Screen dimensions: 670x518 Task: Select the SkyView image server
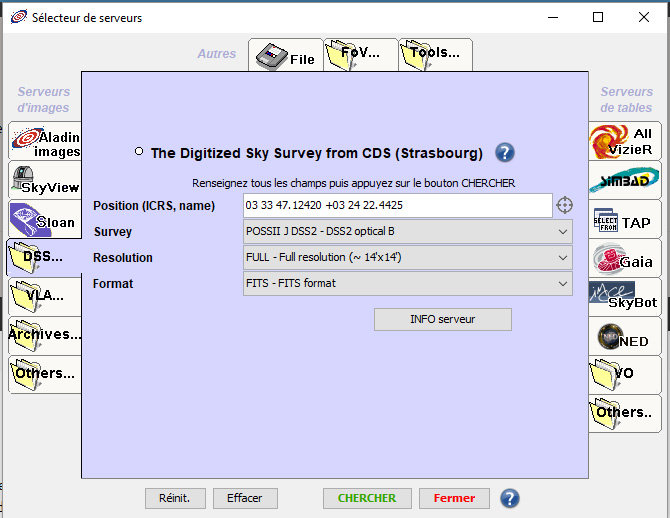tap(45, 180)
